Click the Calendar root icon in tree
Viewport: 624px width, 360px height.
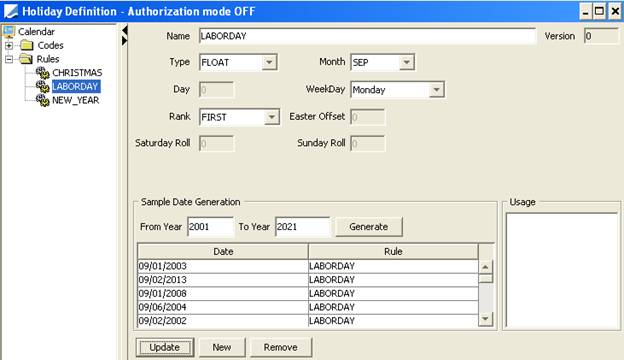click(x=9, y=31)
